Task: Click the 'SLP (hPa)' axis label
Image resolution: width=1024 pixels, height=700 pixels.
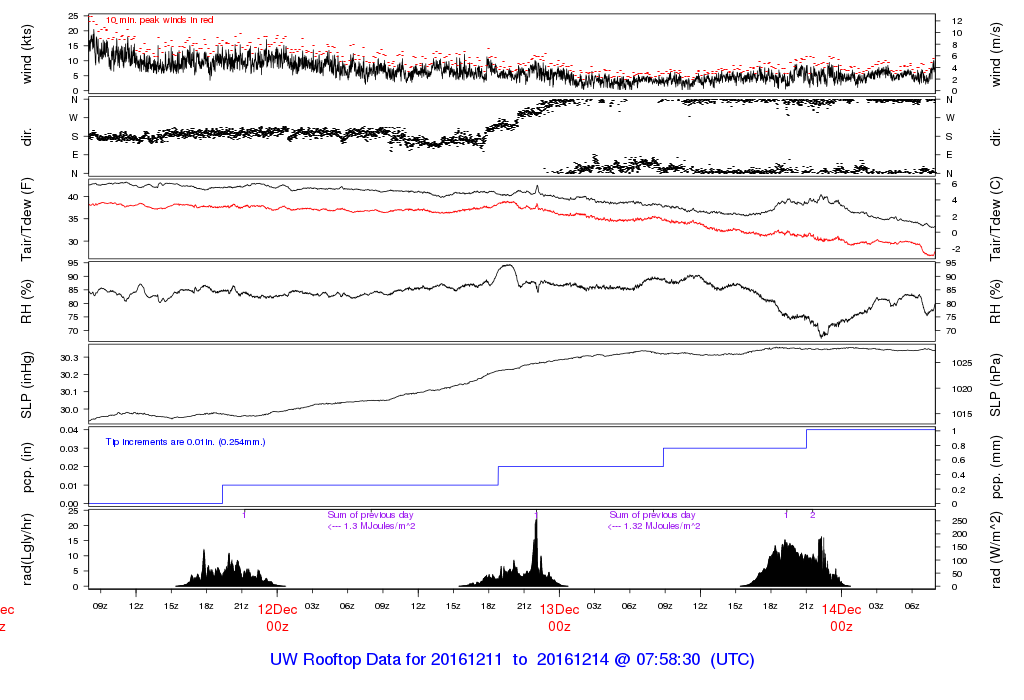Action: [995, 385]
